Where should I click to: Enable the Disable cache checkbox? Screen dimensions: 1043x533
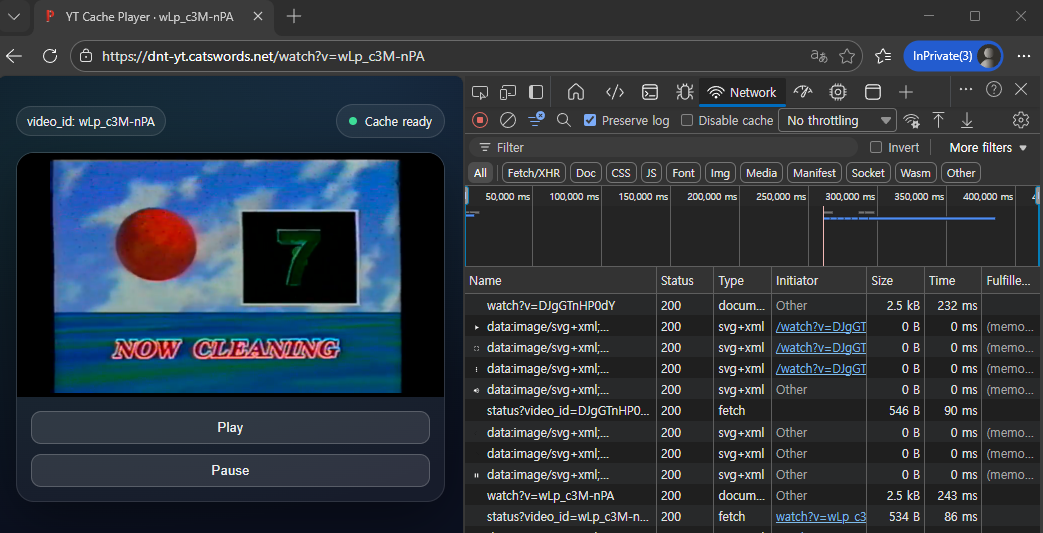[687, 120]
